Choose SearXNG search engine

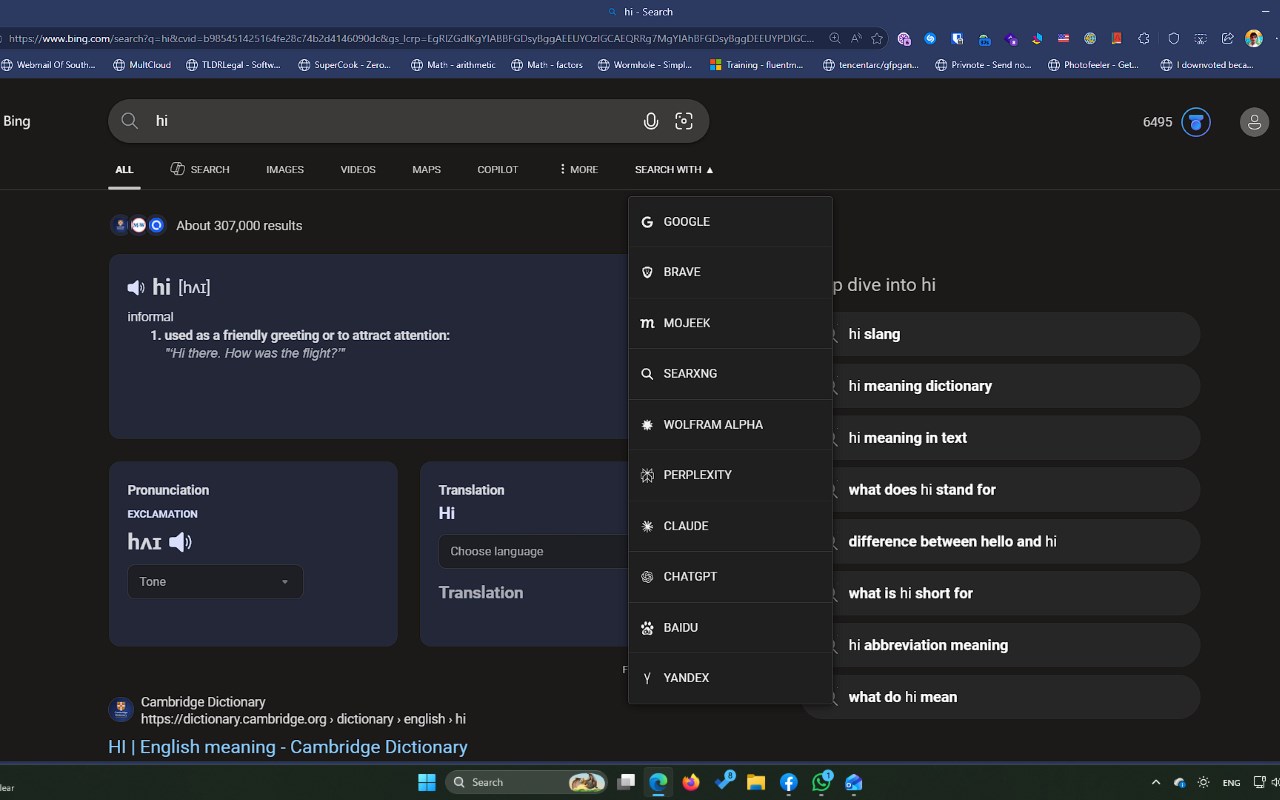[x=730, y=374]
